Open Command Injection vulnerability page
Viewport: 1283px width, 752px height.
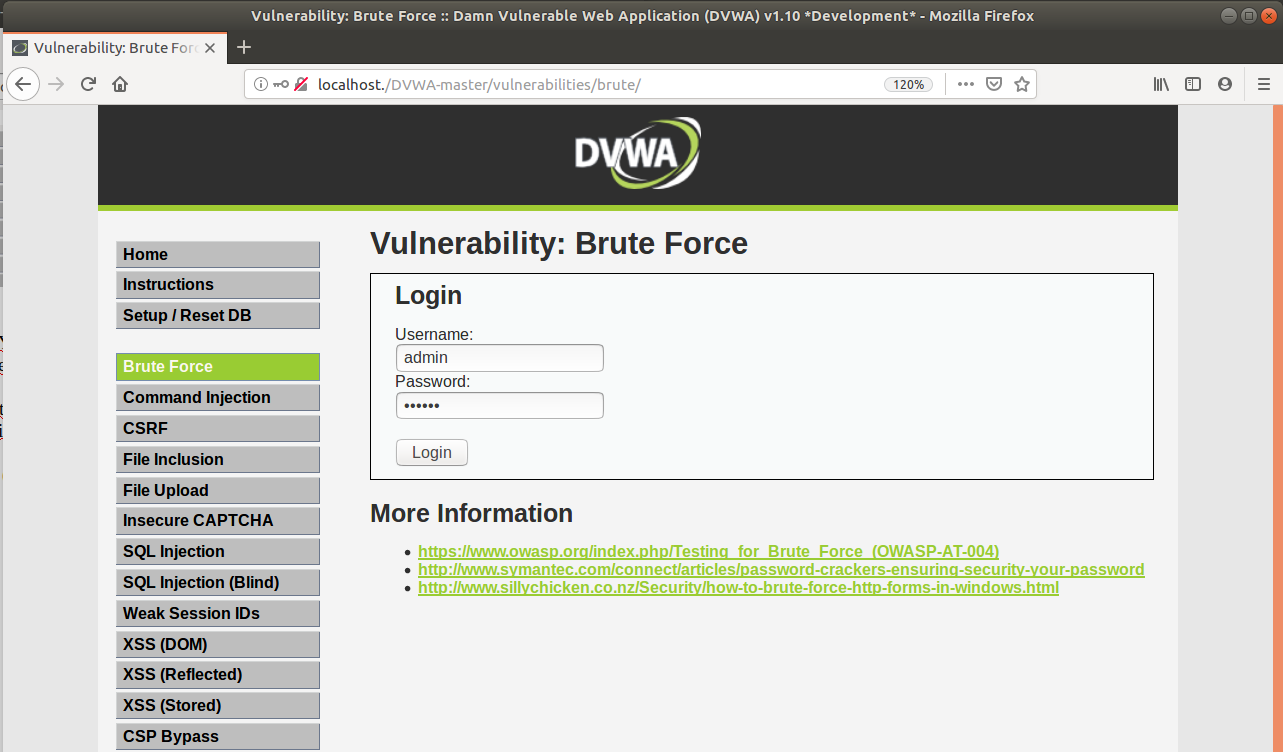coord(218,398)
